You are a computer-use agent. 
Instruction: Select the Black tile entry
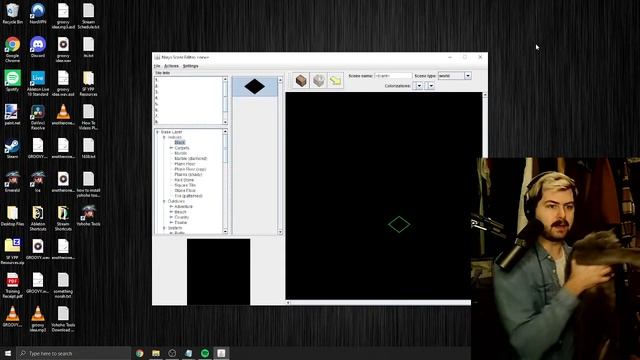click(180, 142)
